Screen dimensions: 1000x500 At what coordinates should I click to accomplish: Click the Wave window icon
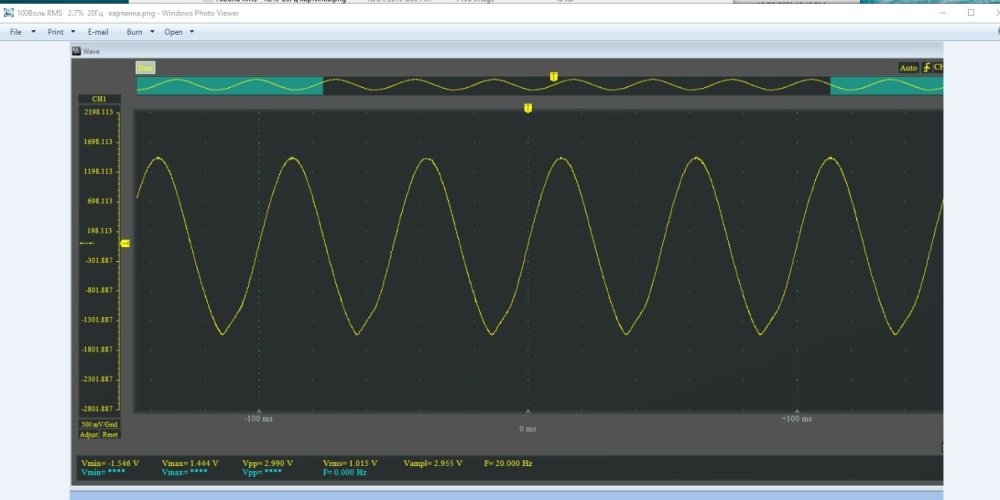click(x=76, y=50)
